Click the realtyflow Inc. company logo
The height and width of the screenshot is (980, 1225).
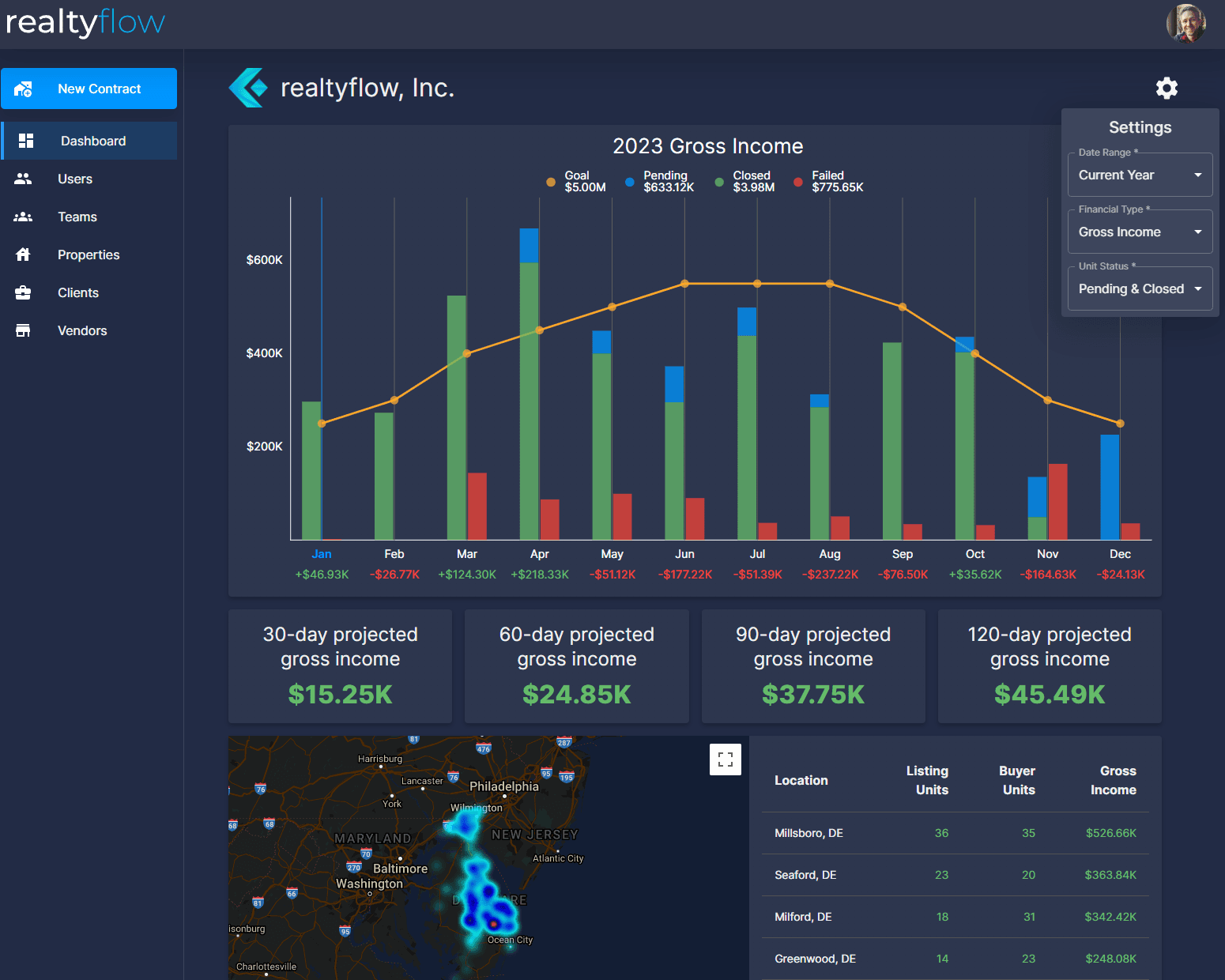248,88
